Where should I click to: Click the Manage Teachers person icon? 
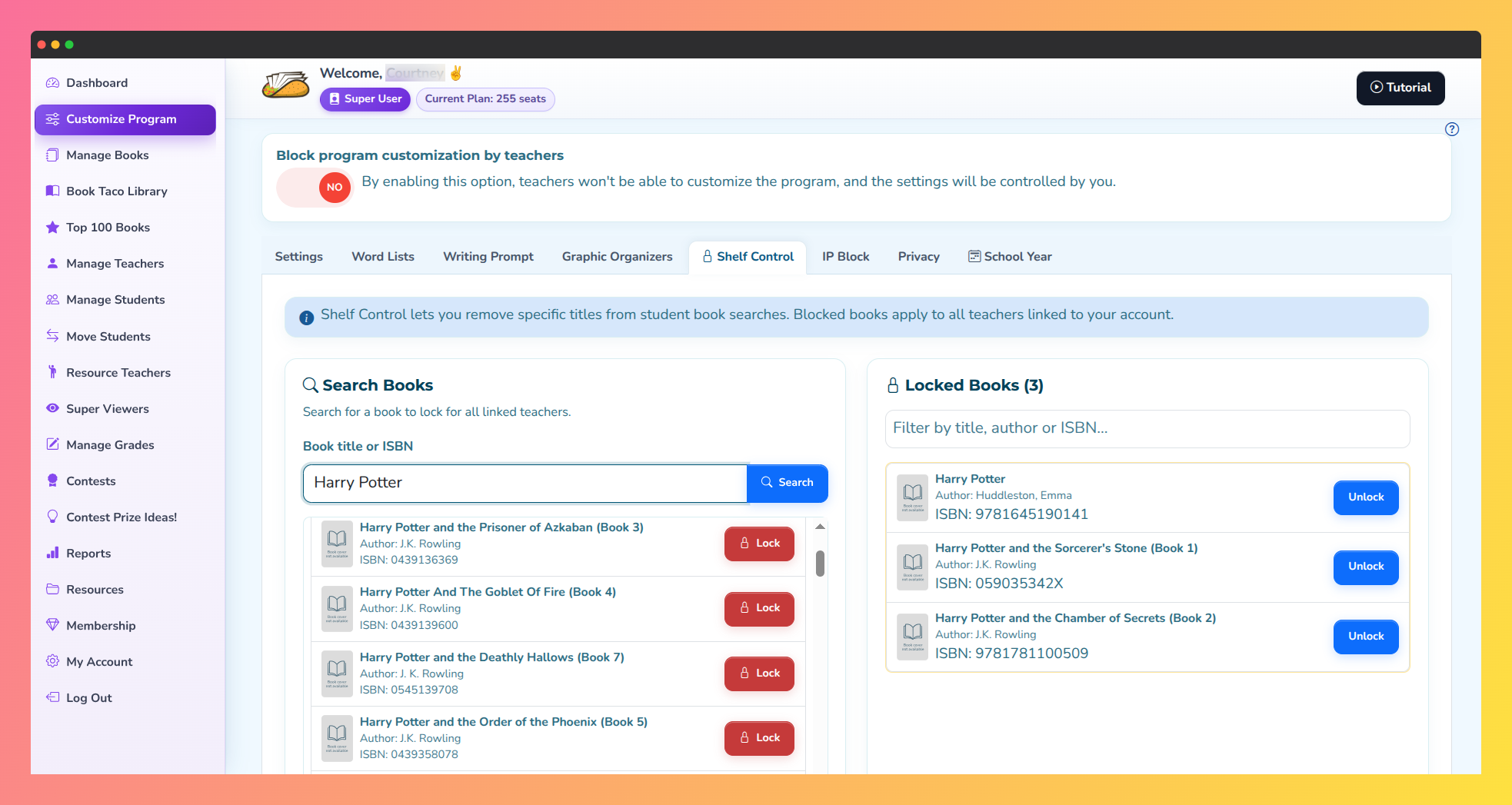point(52,263)
